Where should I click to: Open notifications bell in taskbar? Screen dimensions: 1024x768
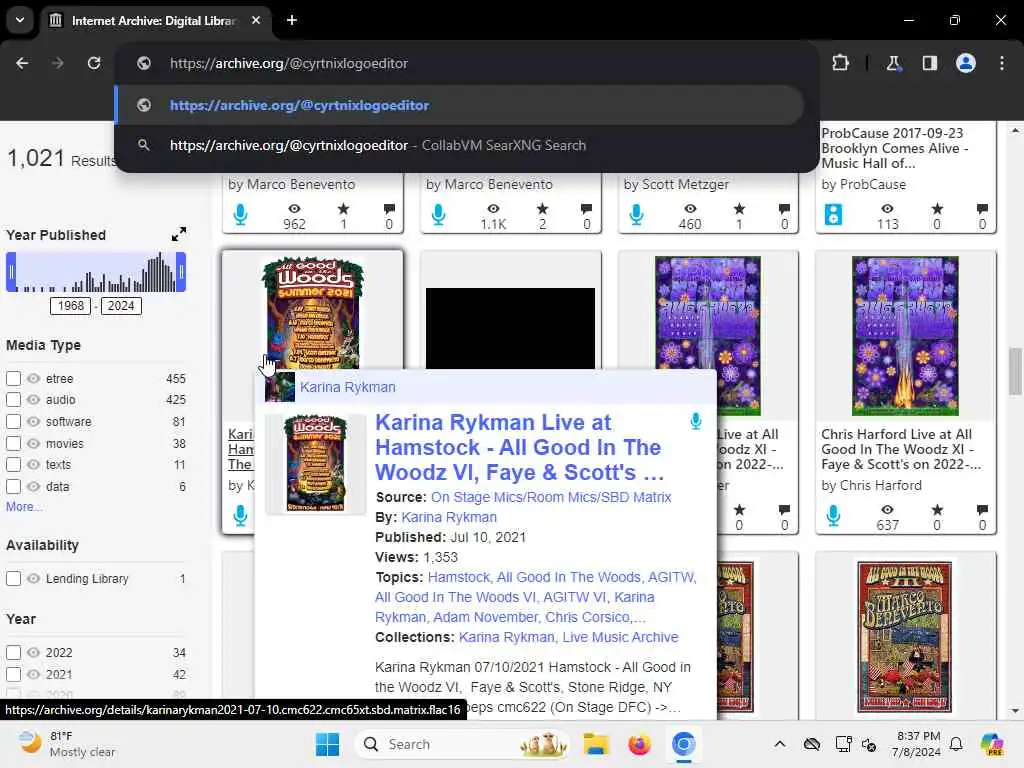[956, 744]
